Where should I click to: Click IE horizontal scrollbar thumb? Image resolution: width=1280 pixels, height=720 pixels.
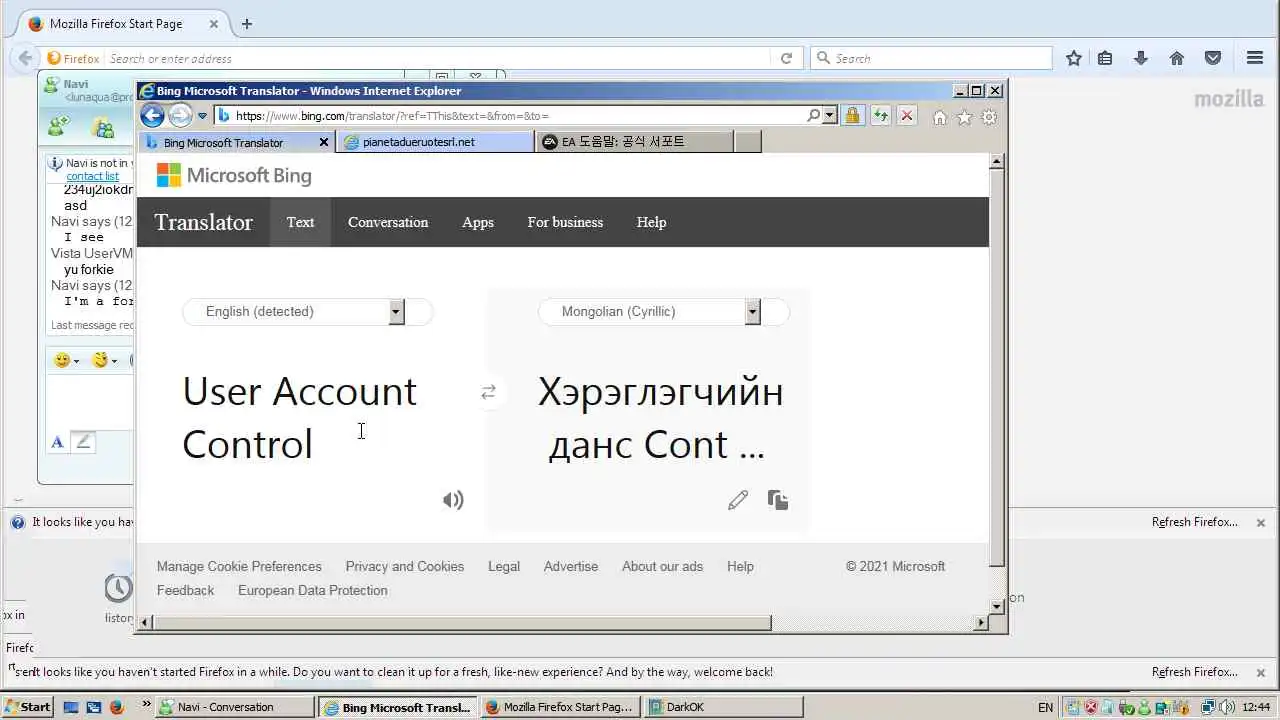coord(462,622)
